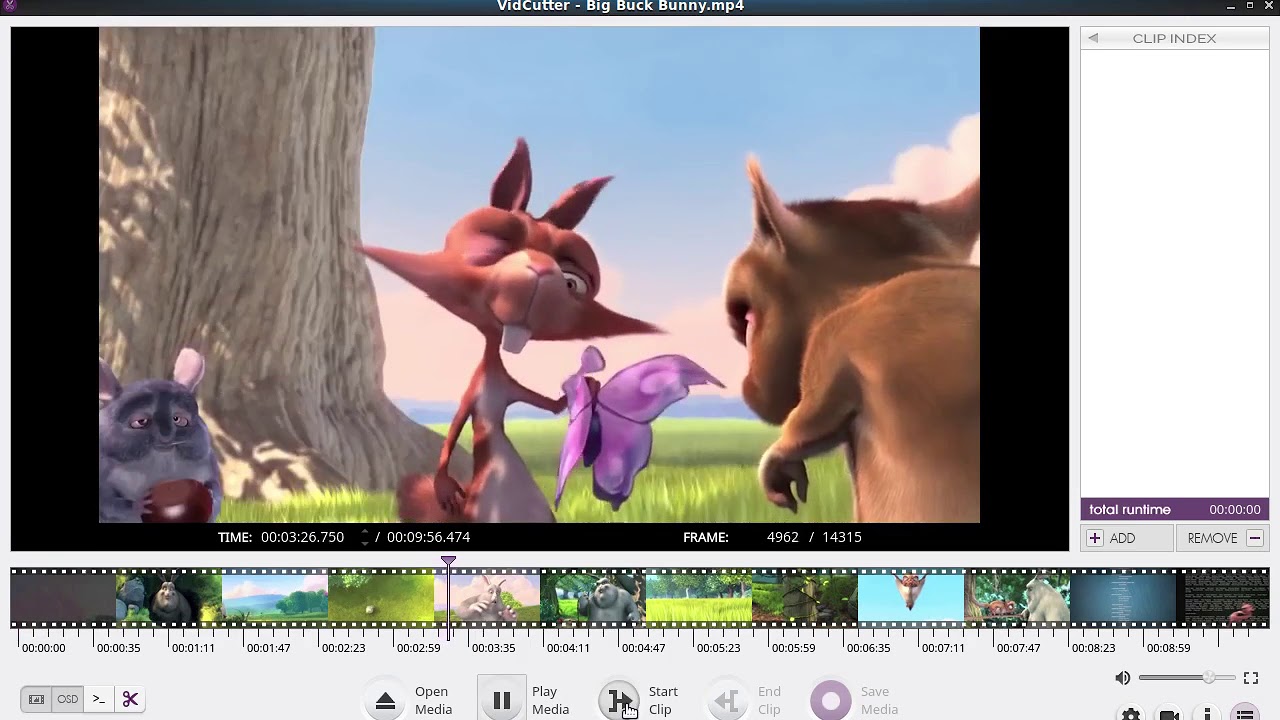Close the VidCutter window

point(1270,6)
